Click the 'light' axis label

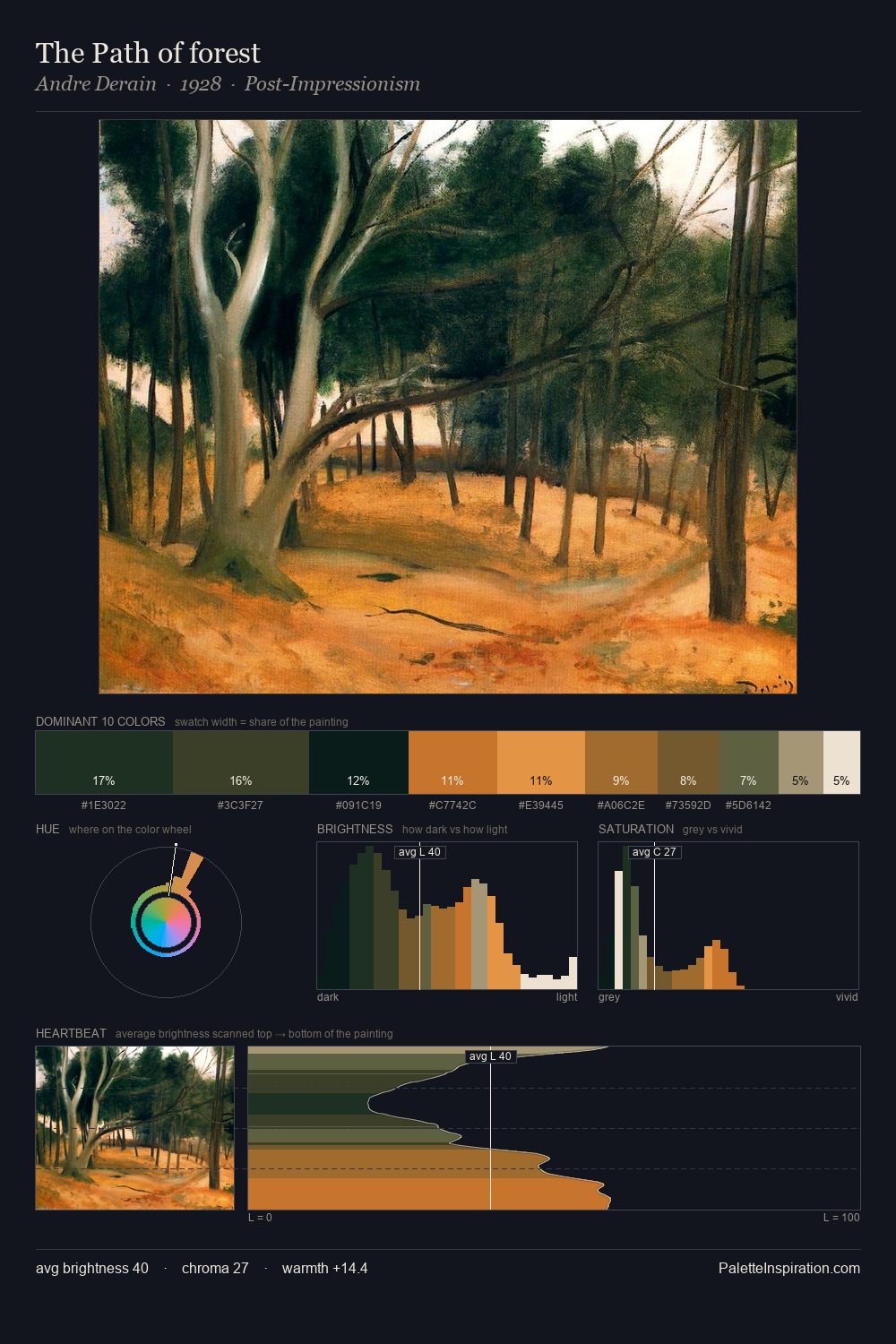566,997
